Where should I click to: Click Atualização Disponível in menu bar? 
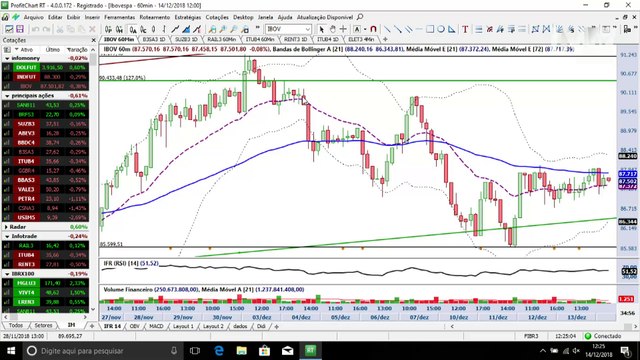[x=325, y=17]
